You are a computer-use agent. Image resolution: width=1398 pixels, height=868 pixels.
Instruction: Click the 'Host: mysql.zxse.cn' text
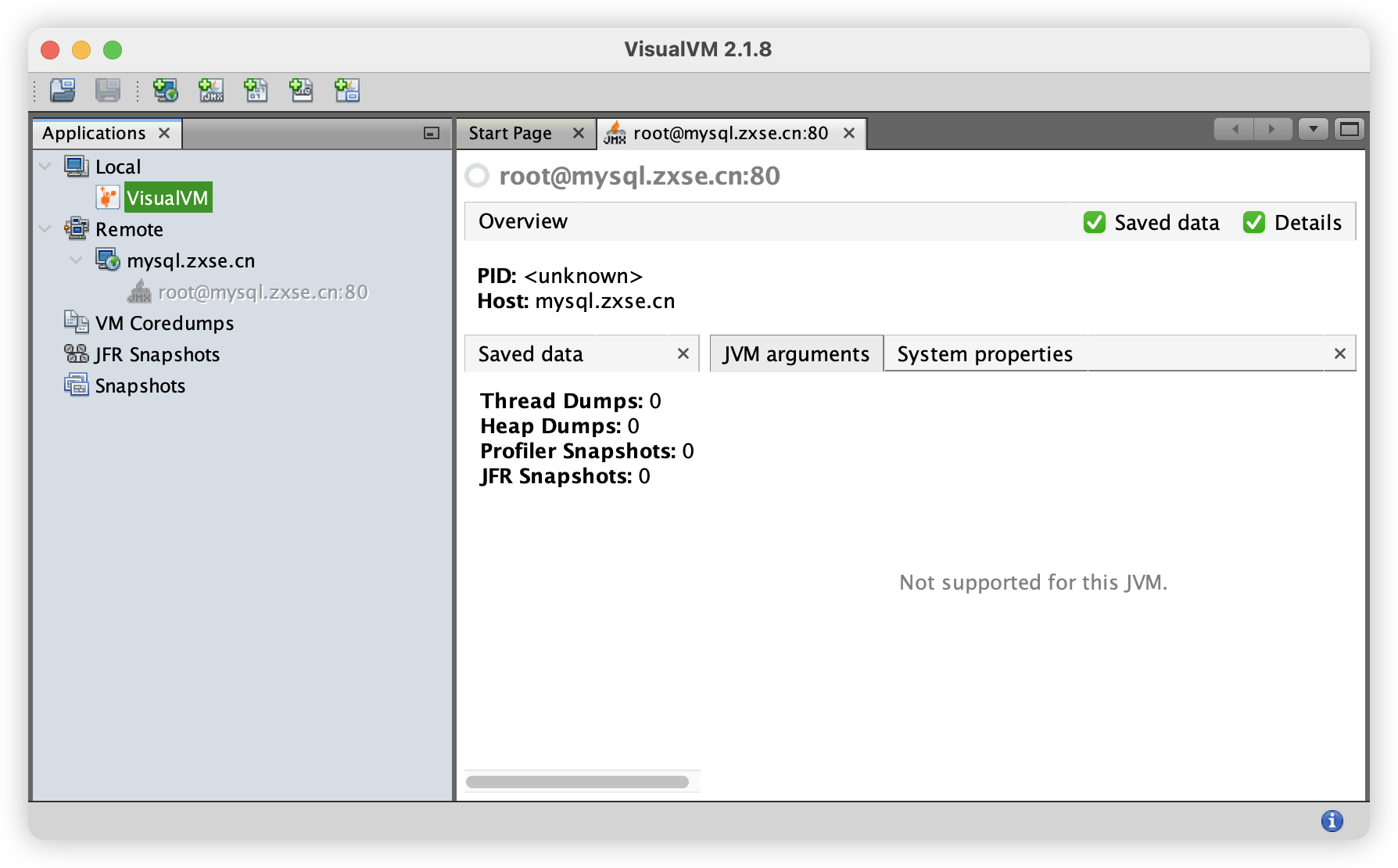click(576, 301)
